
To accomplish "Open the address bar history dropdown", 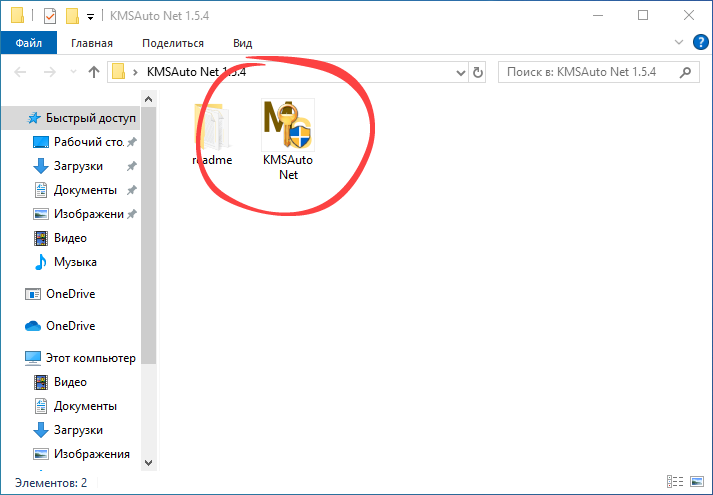I will click(460, 73).
